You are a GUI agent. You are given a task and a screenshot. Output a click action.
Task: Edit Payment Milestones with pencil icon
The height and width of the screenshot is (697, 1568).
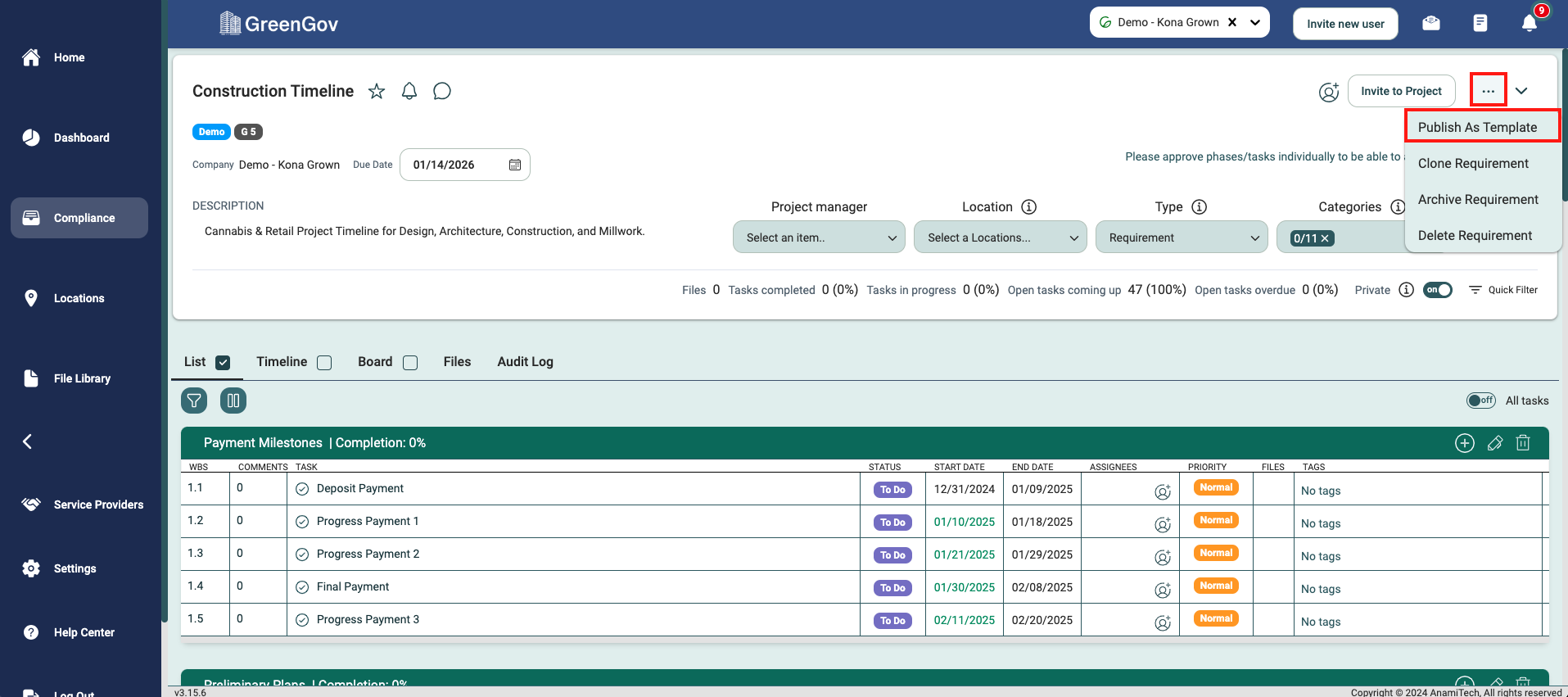click(1494, 443)
